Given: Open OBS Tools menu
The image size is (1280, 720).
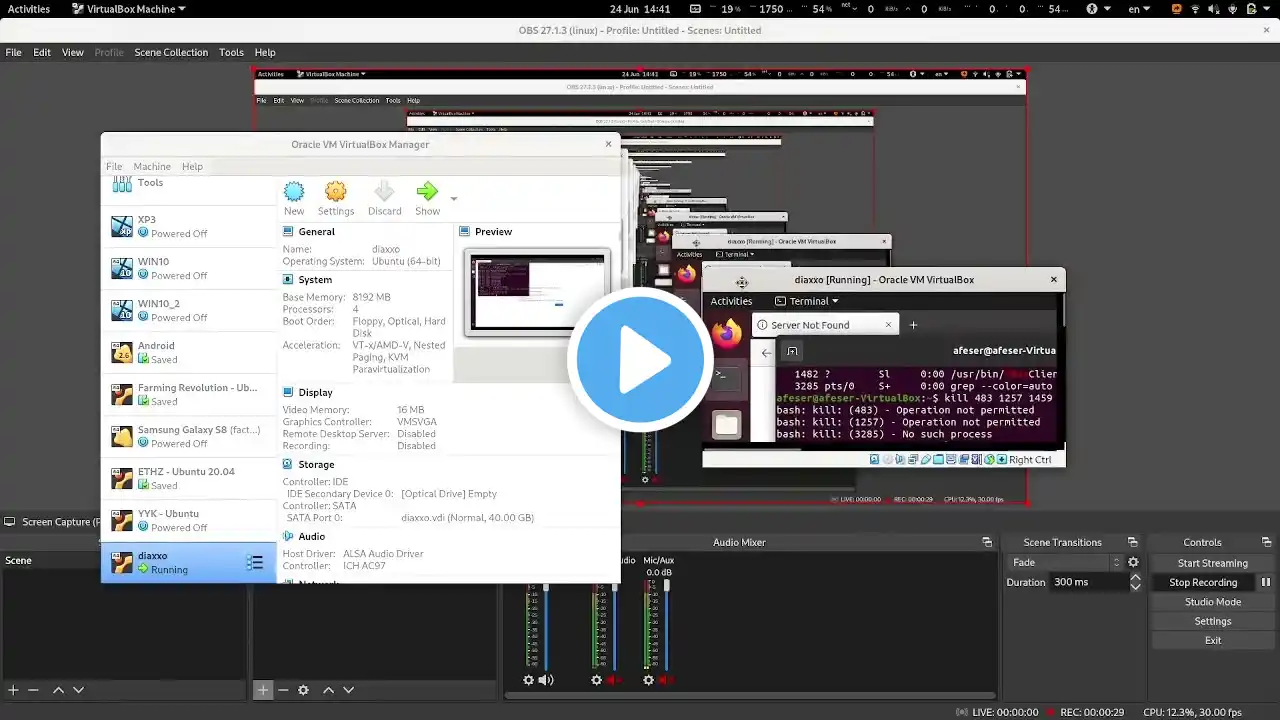Looking at the screenshot, I should 231,52.
